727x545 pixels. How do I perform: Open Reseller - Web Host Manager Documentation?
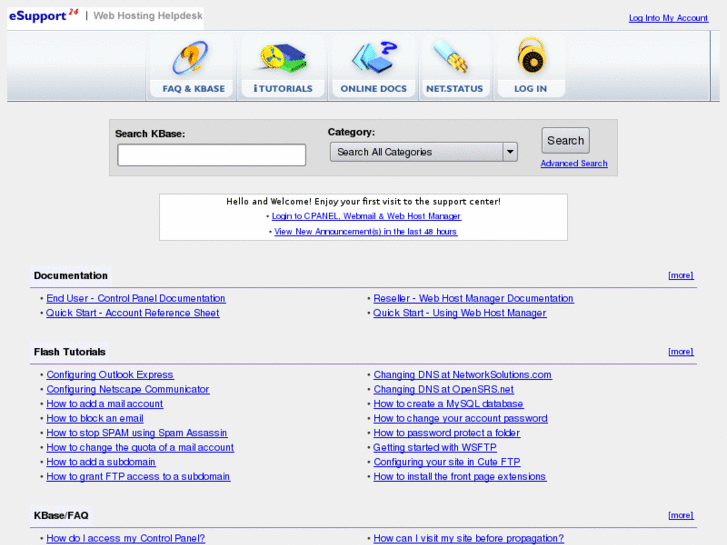(x=474, y=298)
